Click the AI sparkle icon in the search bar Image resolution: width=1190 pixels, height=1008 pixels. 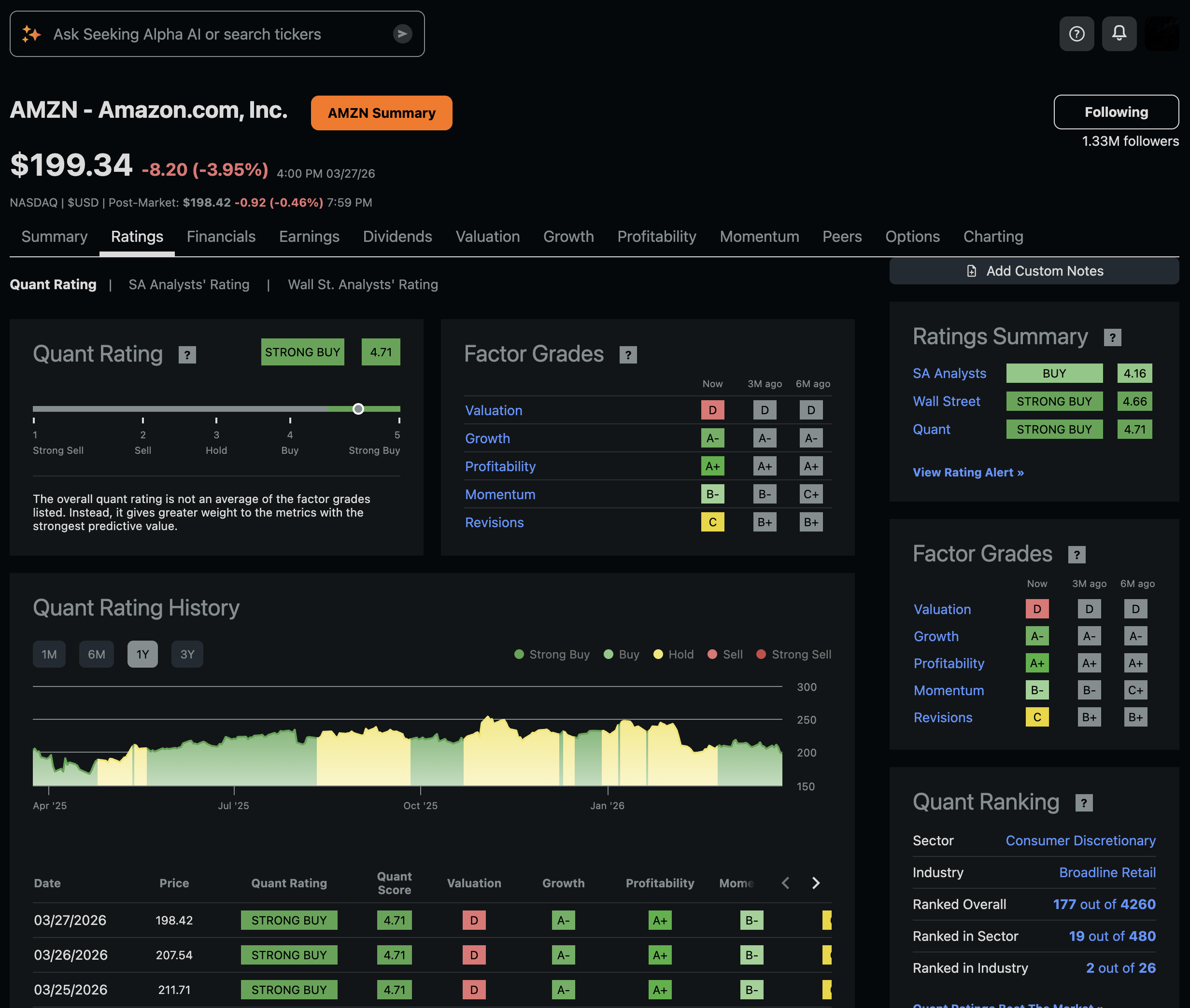pos(32,34)
